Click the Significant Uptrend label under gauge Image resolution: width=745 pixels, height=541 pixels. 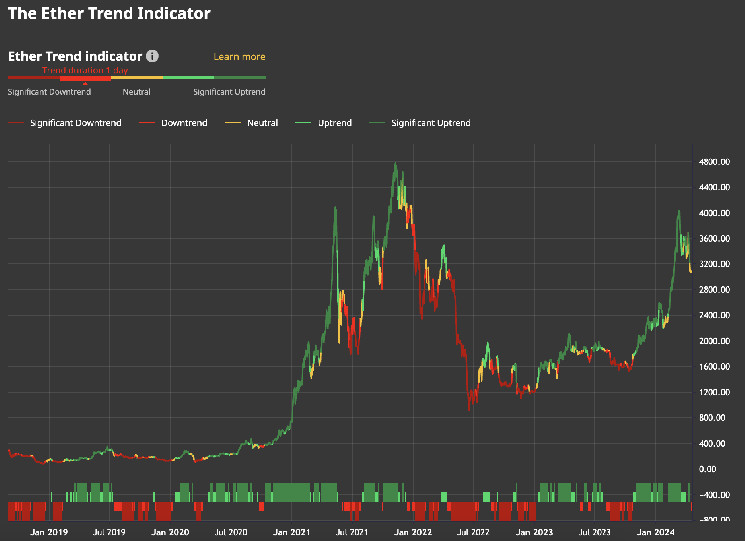coord(229,92)
